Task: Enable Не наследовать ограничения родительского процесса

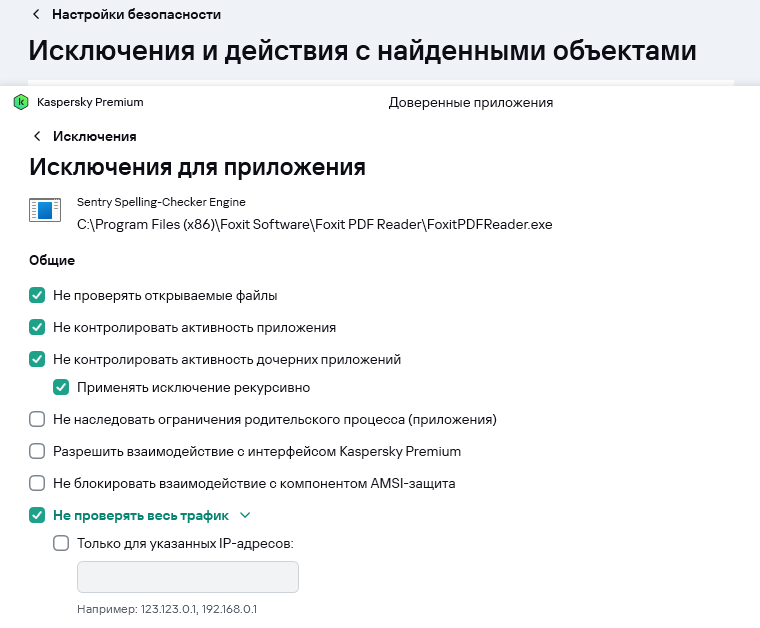Action: tap(37, 419)
